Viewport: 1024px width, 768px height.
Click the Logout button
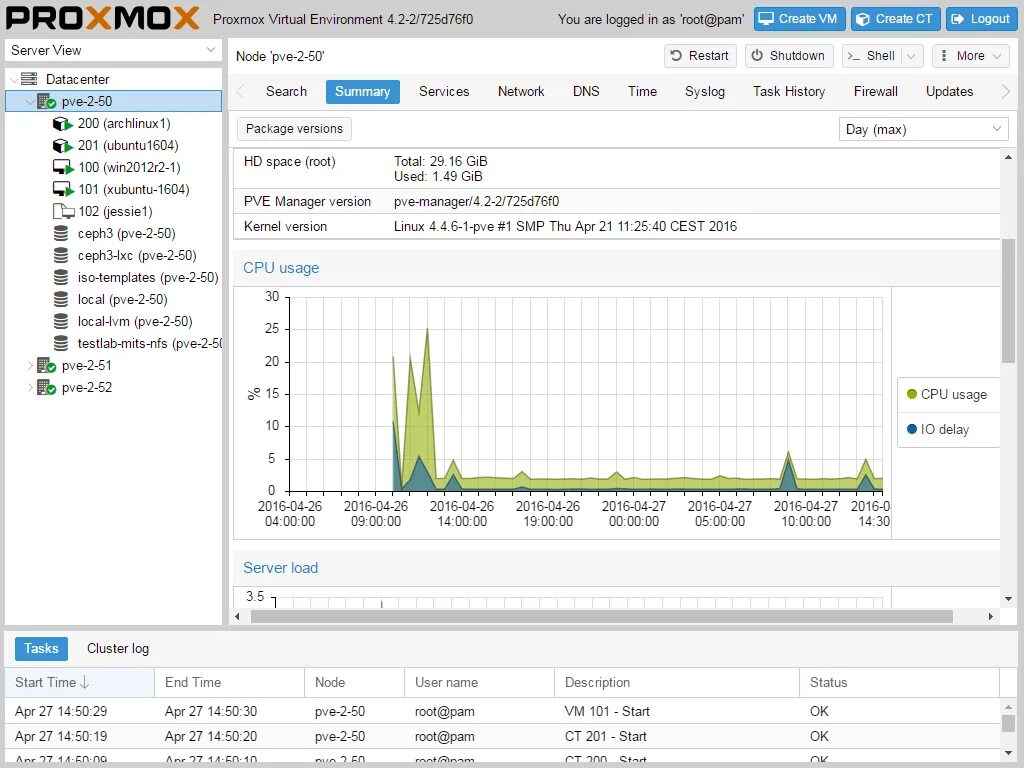pos(982,19)
